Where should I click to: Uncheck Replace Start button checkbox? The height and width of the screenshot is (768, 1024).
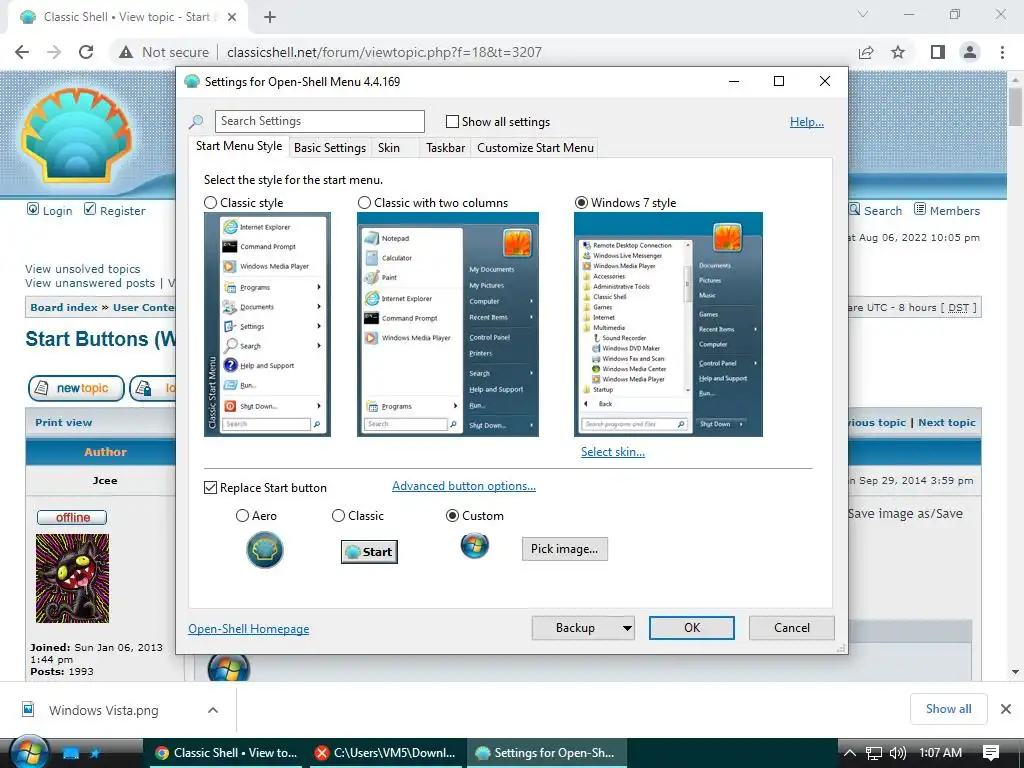point(210,488)
